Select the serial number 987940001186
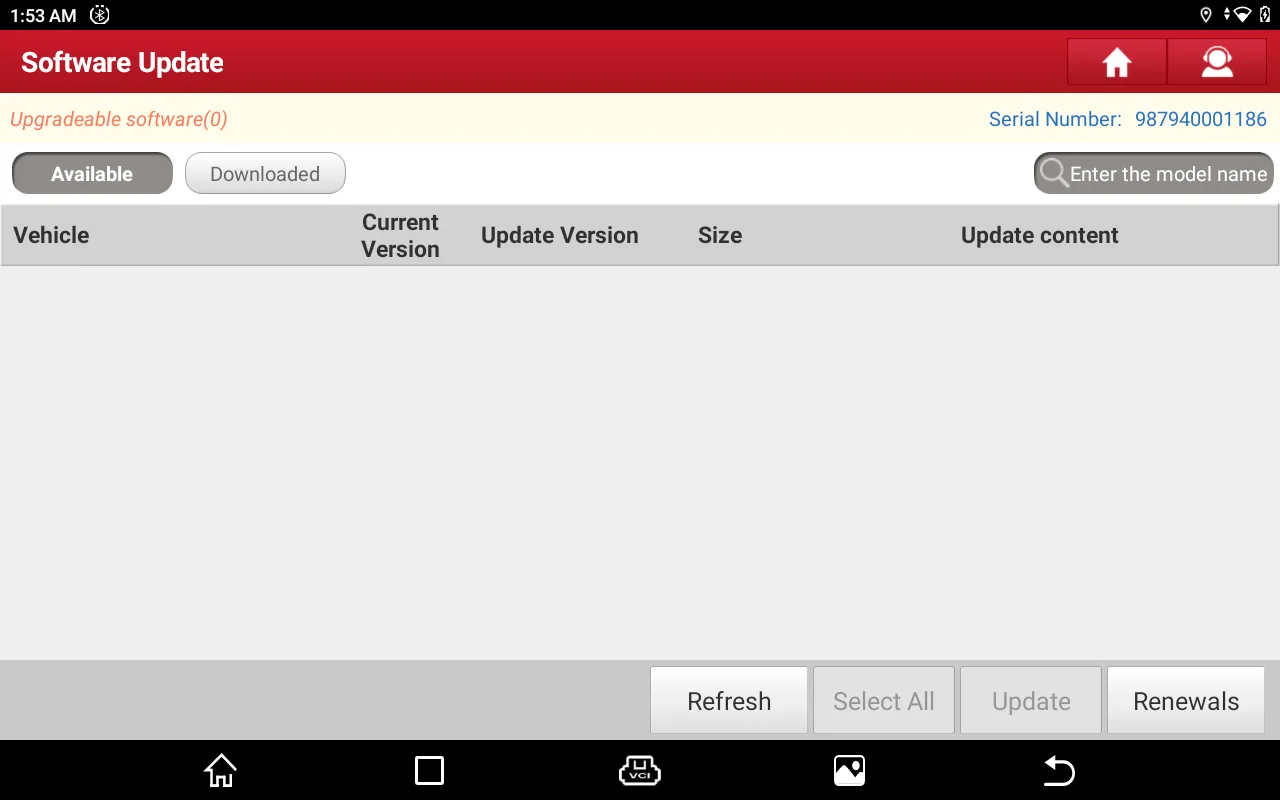 pyautogui.click(x=1201, y=119)
